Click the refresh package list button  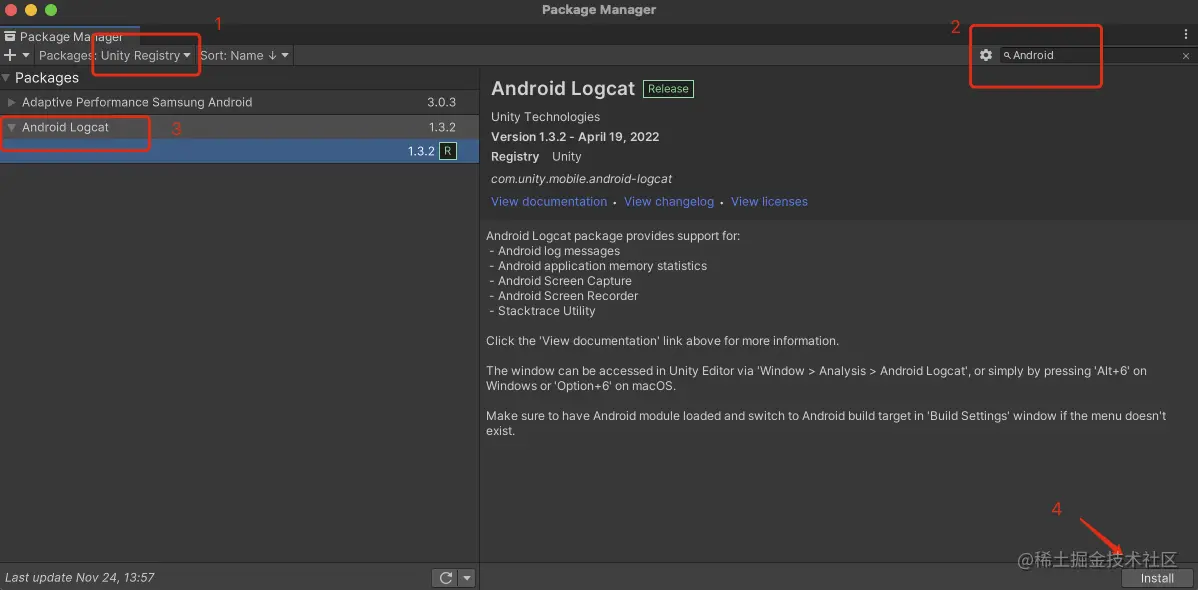point(445,578)
